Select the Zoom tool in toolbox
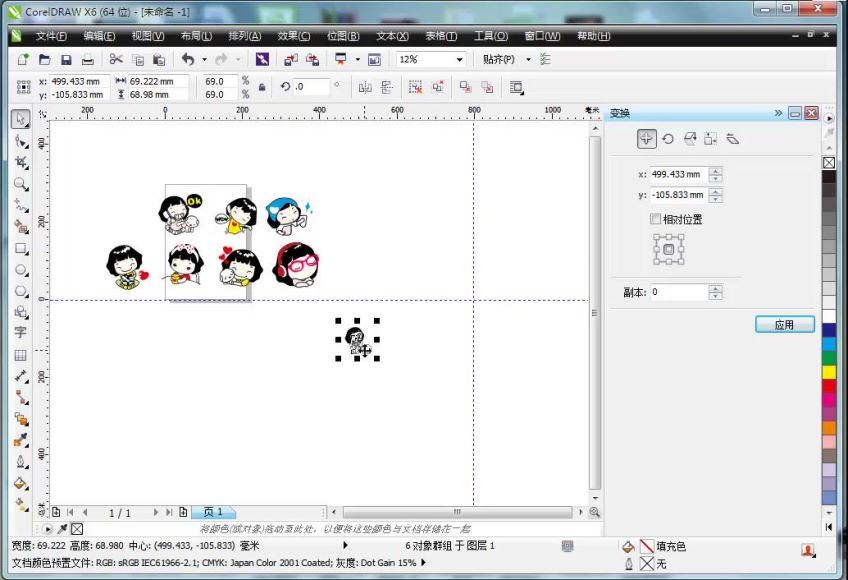 (21, 184)
